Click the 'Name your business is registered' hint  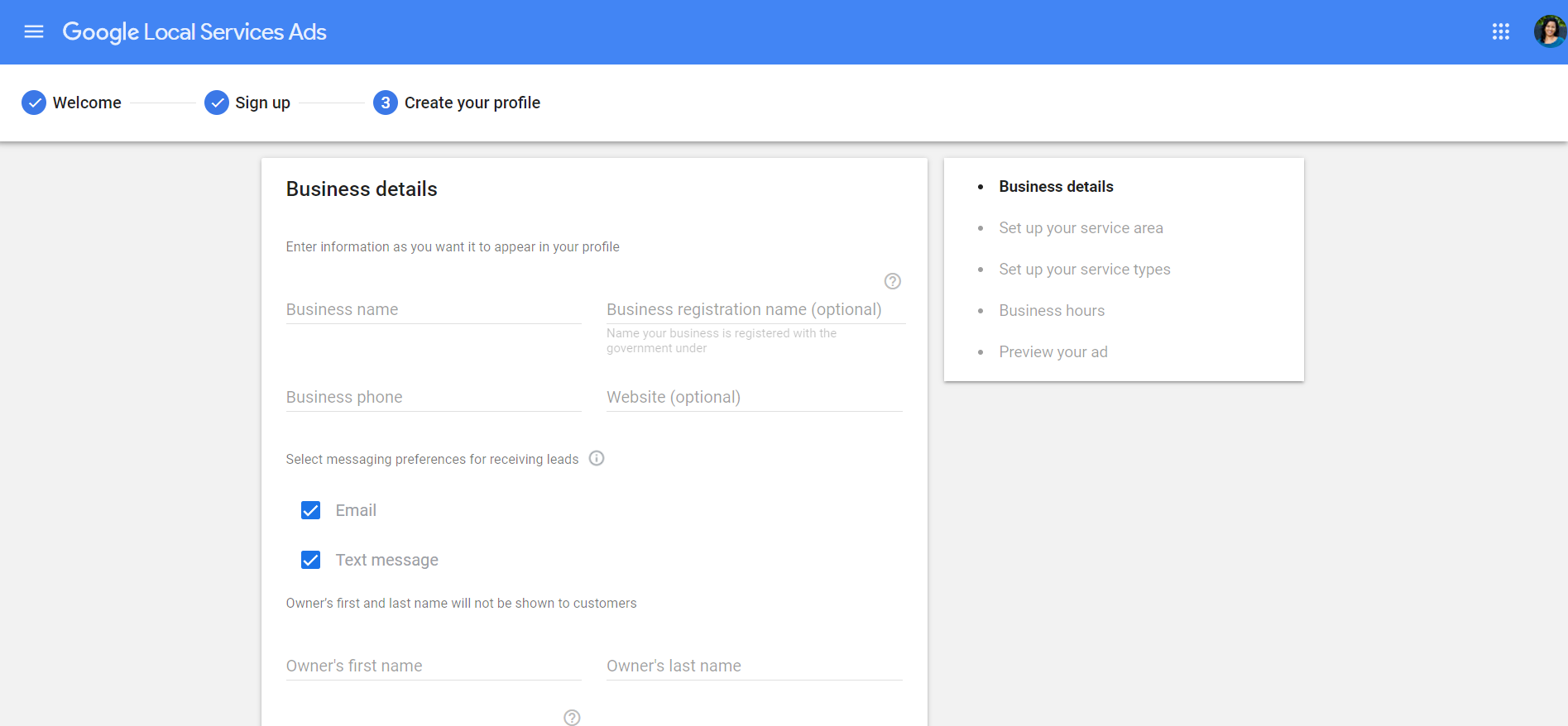(722, 341)
